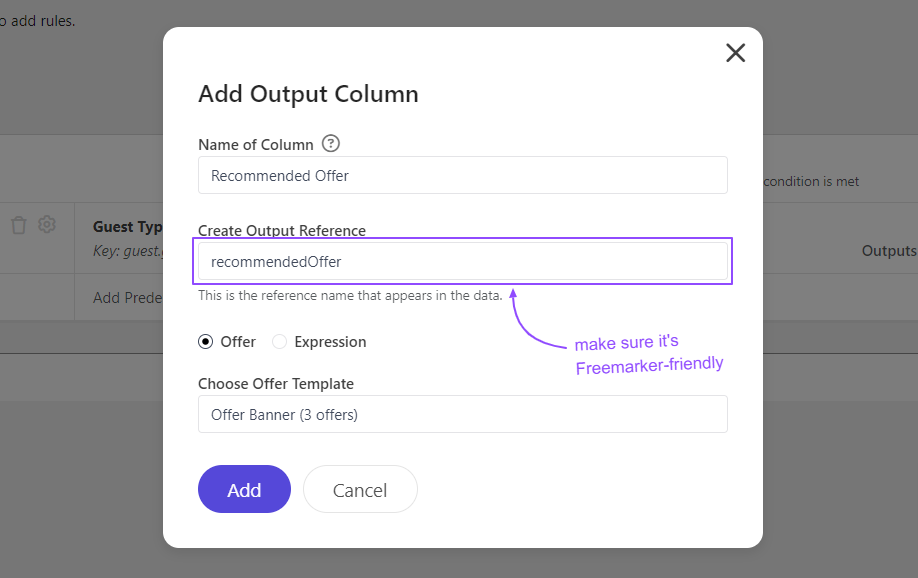
Task: Confirm with the Add button
Action: (x=244, y=488)
